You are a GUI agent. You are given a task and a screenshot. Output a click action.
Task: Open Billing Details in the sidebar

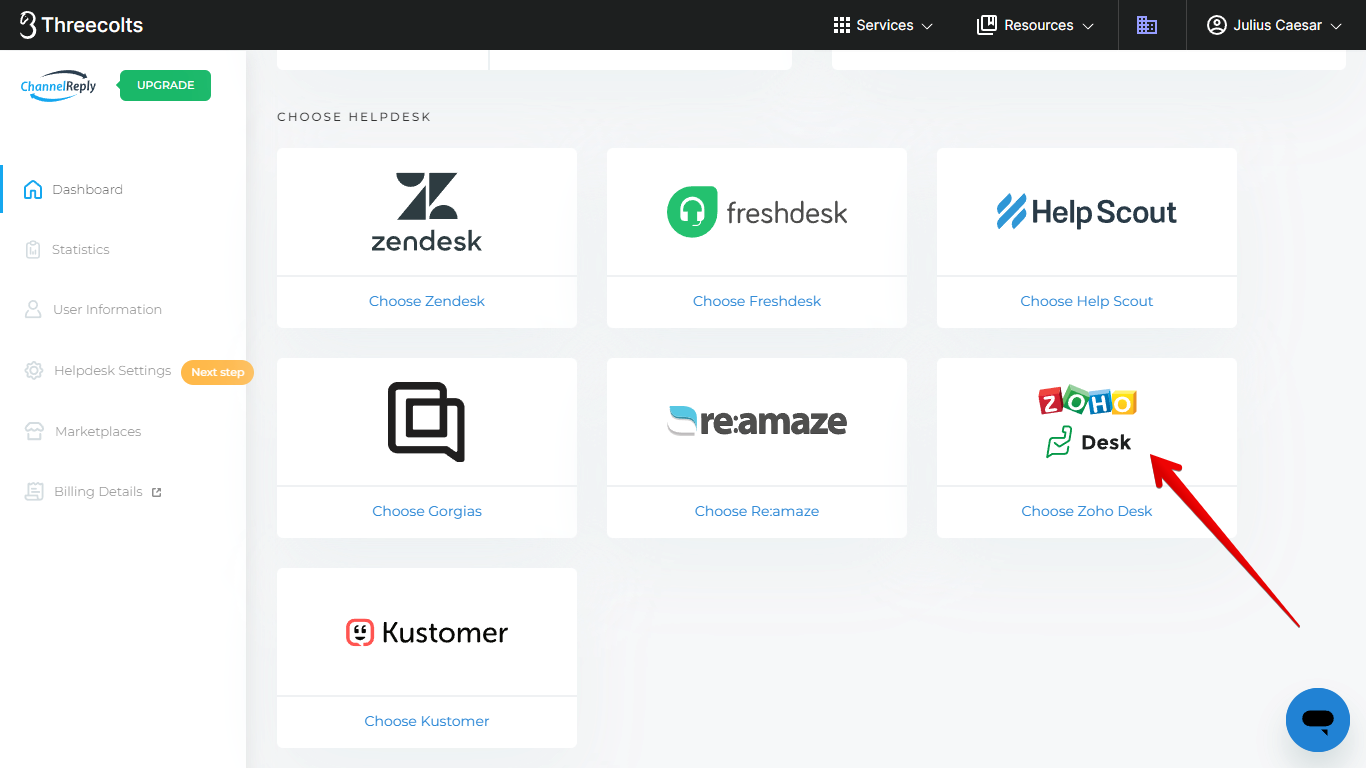[x=98, y=491]
